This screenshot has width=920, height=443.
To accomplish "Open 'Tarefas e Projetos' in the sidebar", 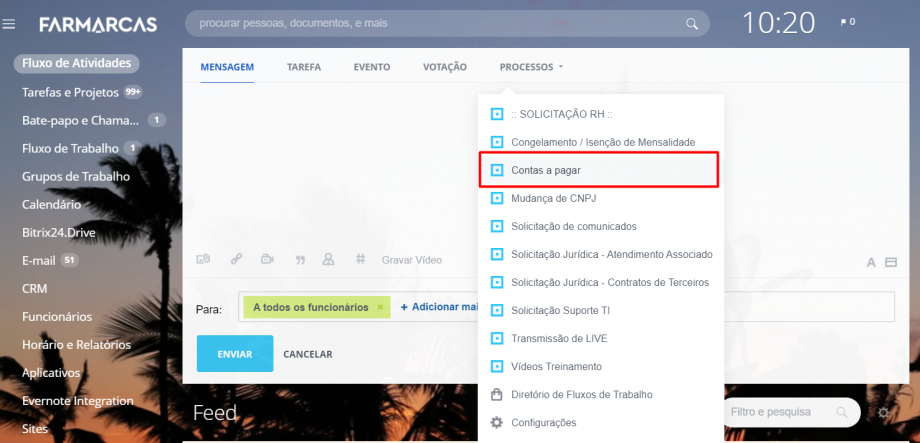I will (70, 92).
